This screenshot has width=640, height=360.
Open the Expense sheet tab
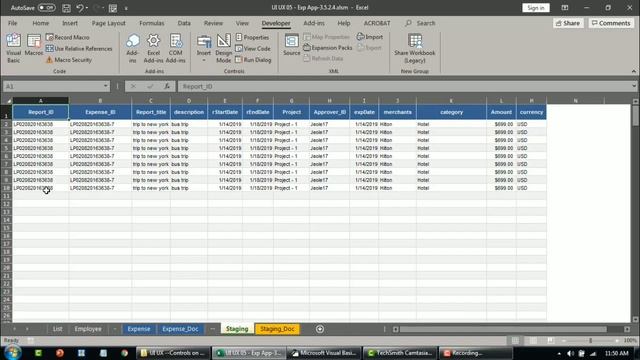pos(139,329)
